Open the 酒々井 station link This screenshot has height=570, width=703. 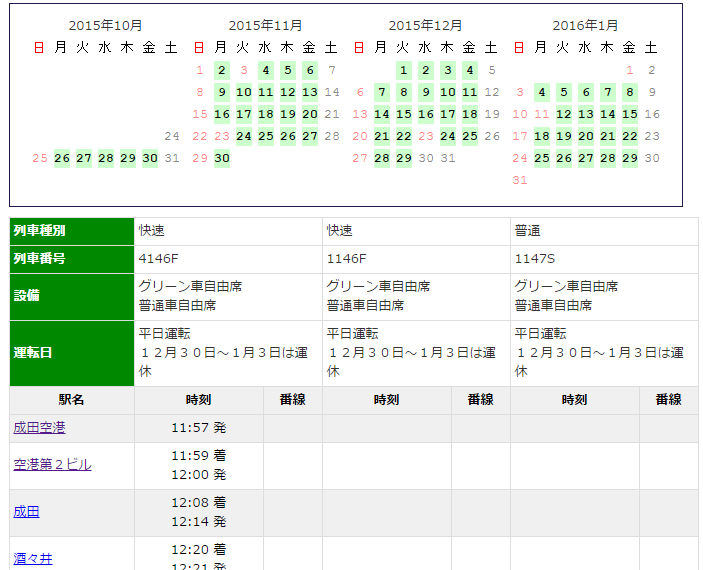click(x=33, y=559)
